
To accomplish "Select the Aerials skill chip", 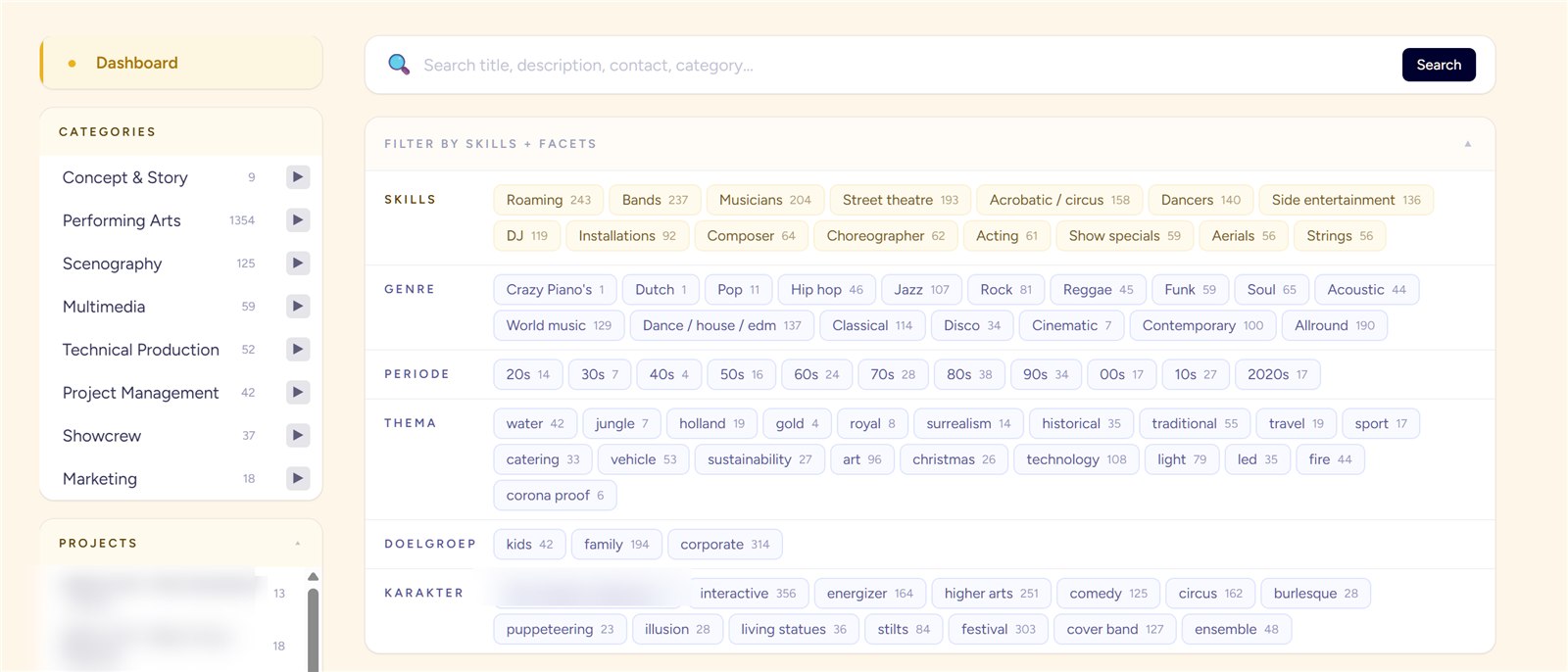I will (1244, 236).
